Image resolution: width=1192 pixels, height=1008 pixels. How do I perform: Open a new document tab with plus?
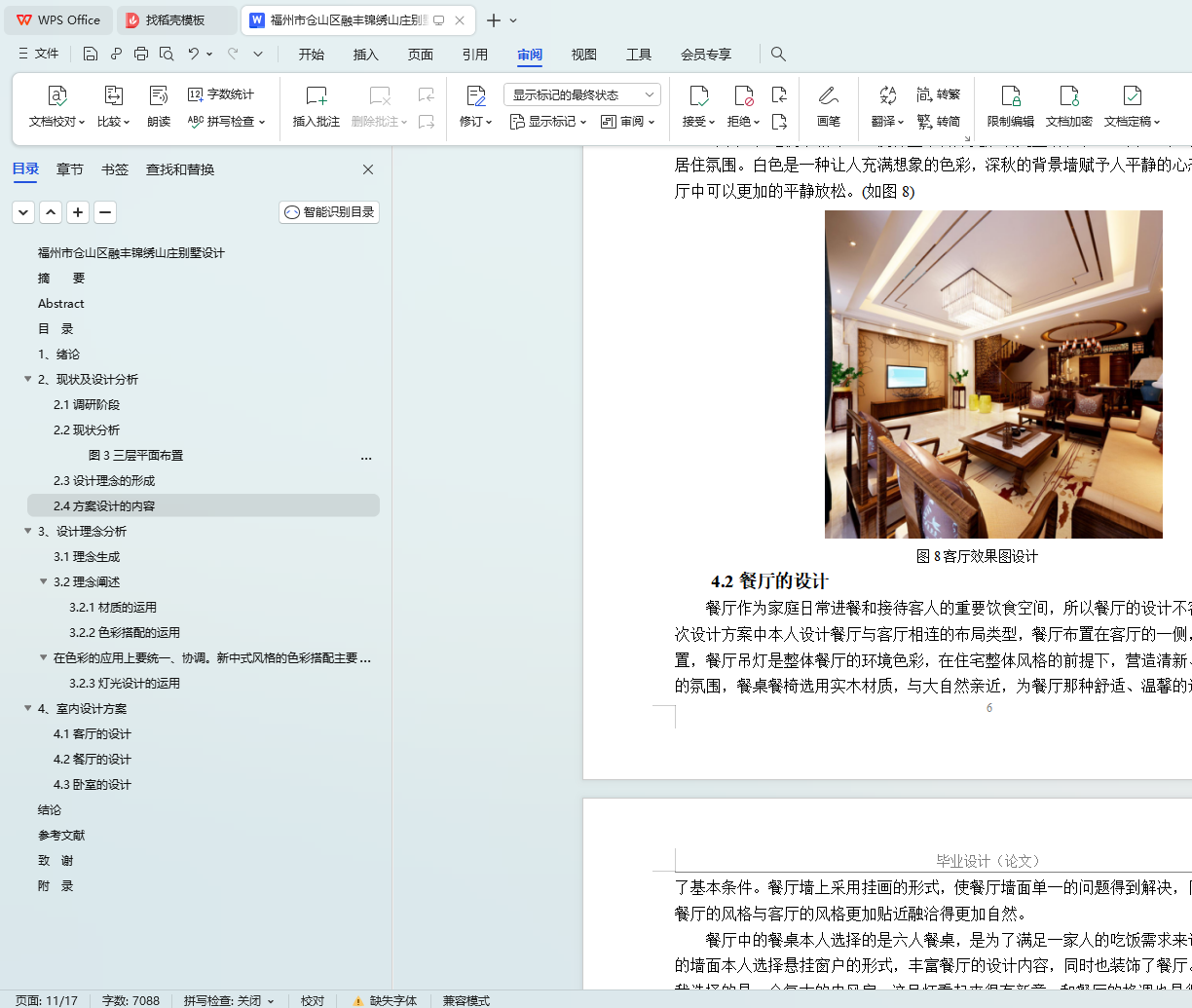(x=494, y=20)
